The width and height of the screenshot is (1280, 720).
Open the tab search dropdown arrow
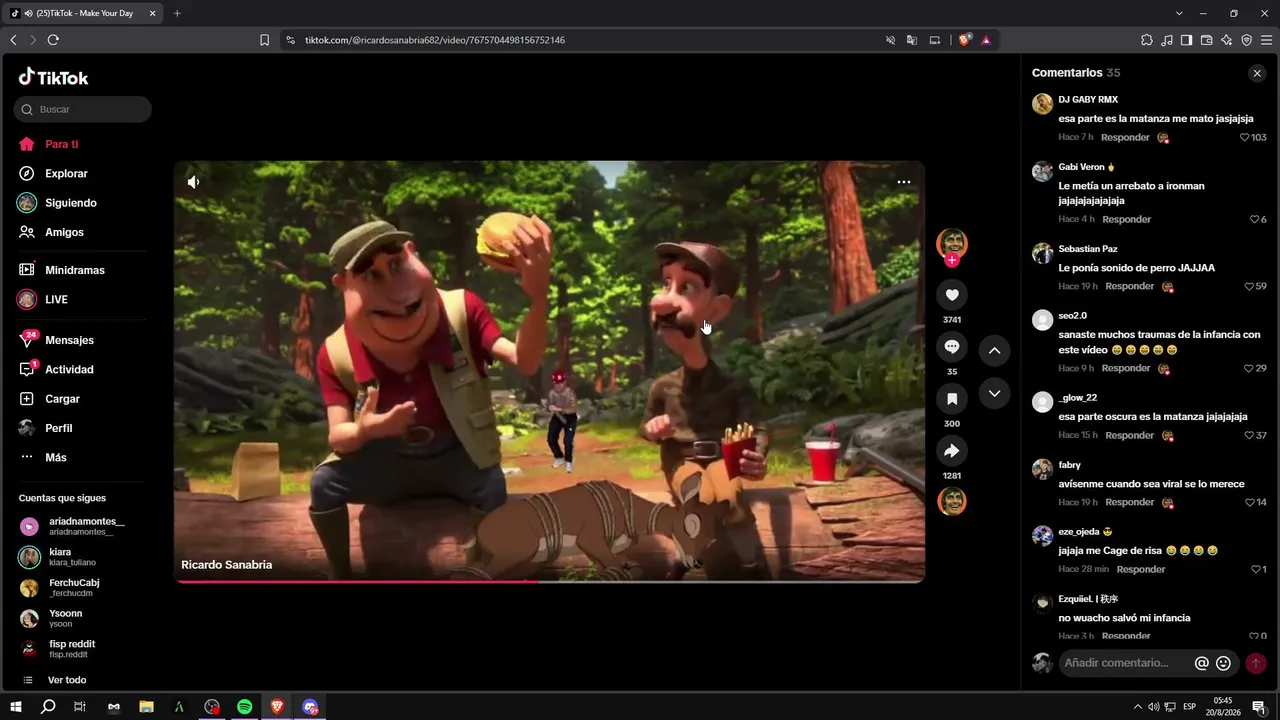[1179, 13]
